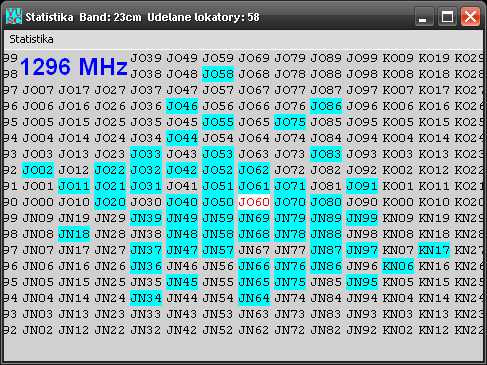Select highlighted locator JO91
This screenshot has height=365, width=487.
tap(362, 186)
